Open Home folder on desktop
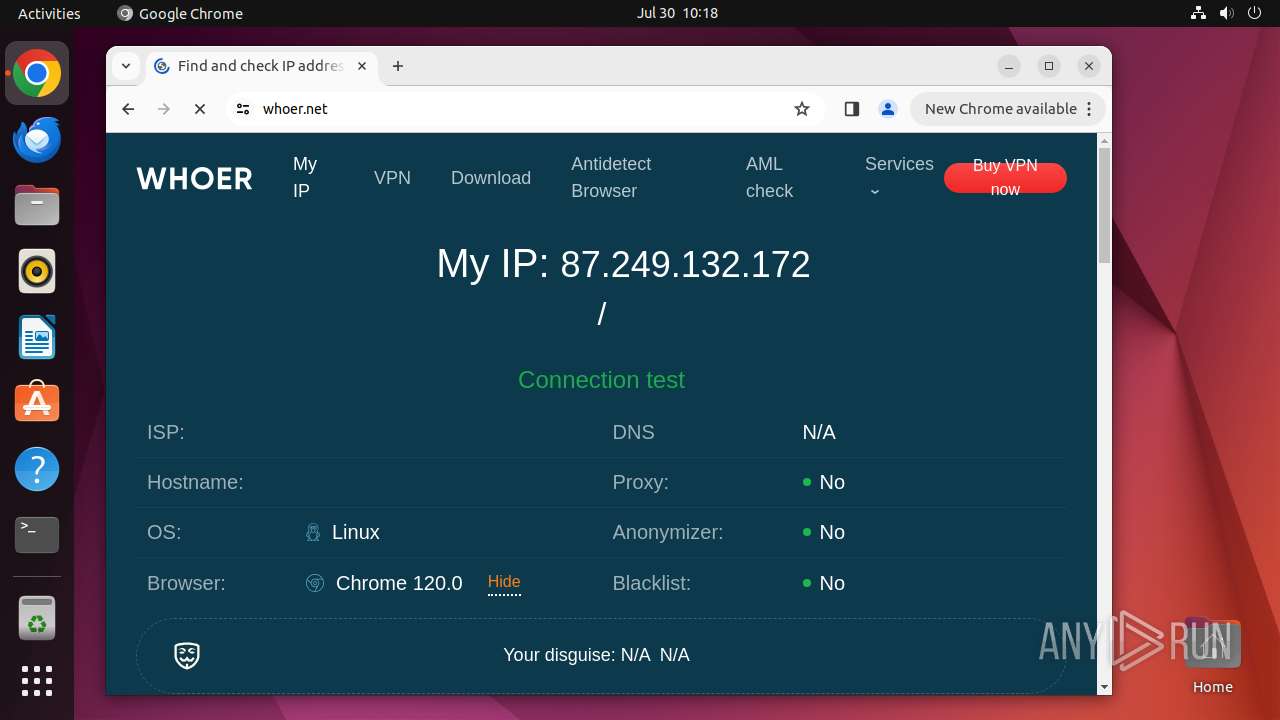 [1212, 656]
